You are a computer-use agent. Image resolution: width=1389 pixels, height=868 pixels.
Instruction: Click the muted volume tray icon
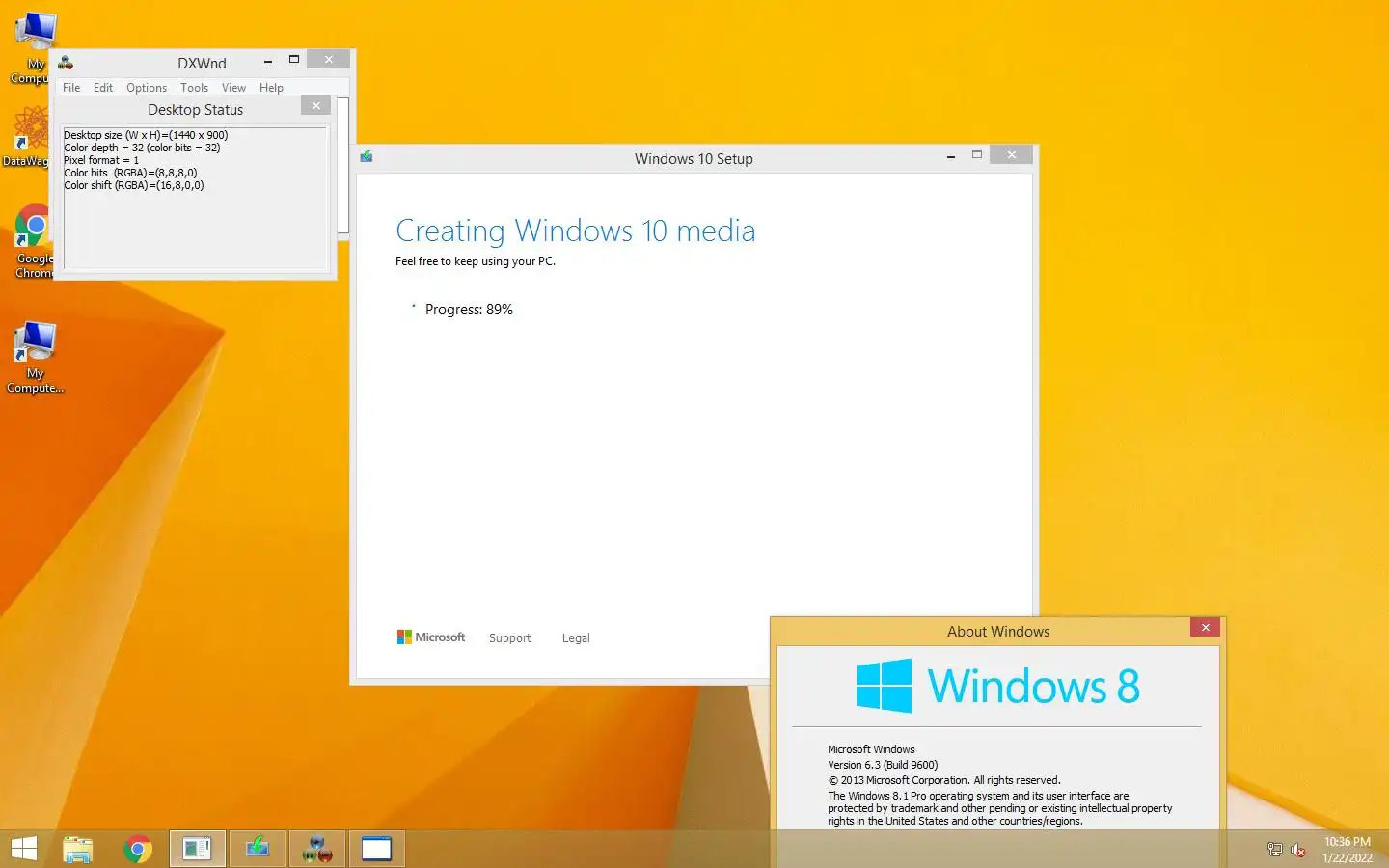(x=1298, y=850)
